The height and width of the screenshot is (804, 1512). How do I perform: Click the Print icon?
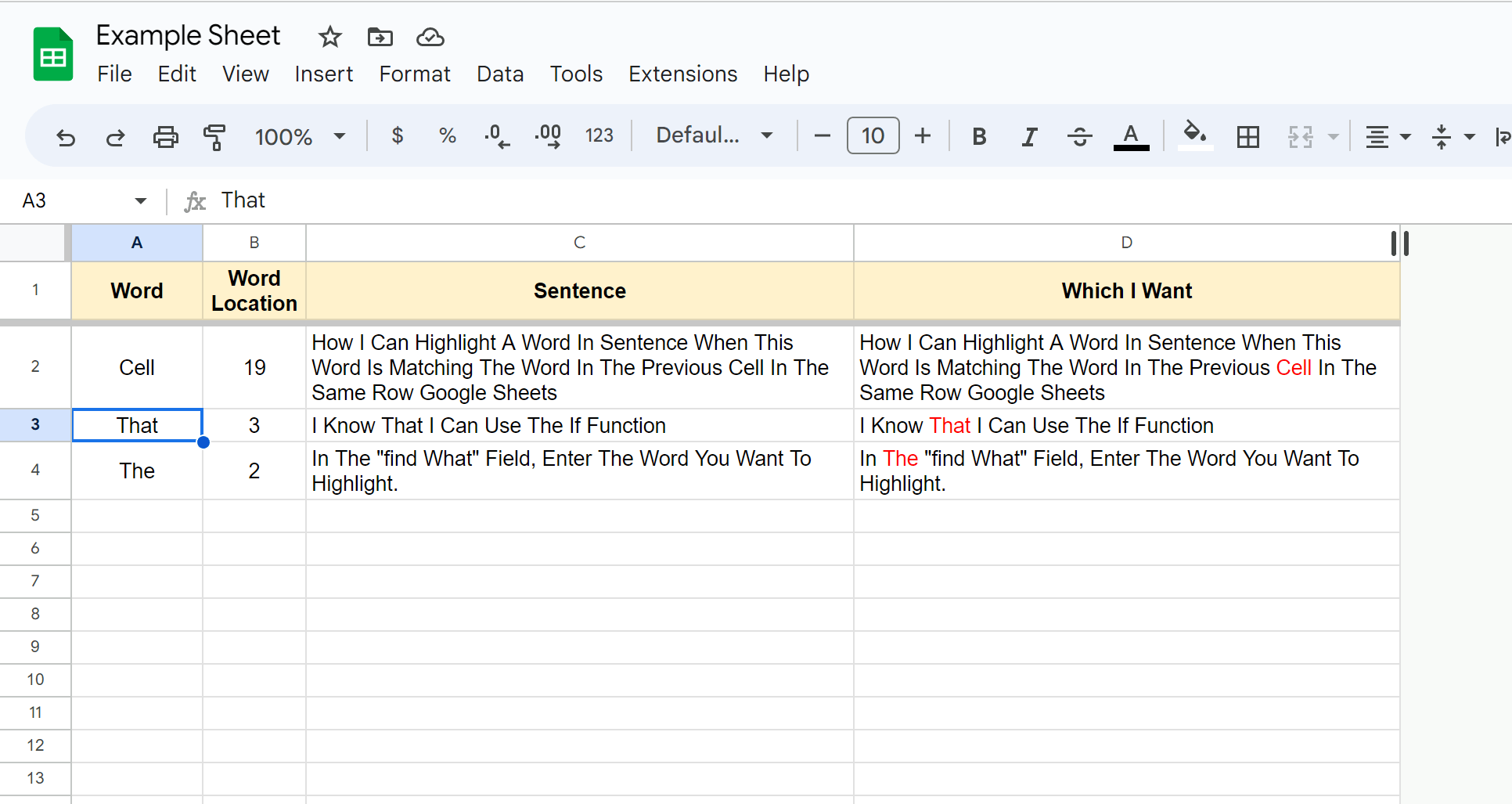[166, 136]
